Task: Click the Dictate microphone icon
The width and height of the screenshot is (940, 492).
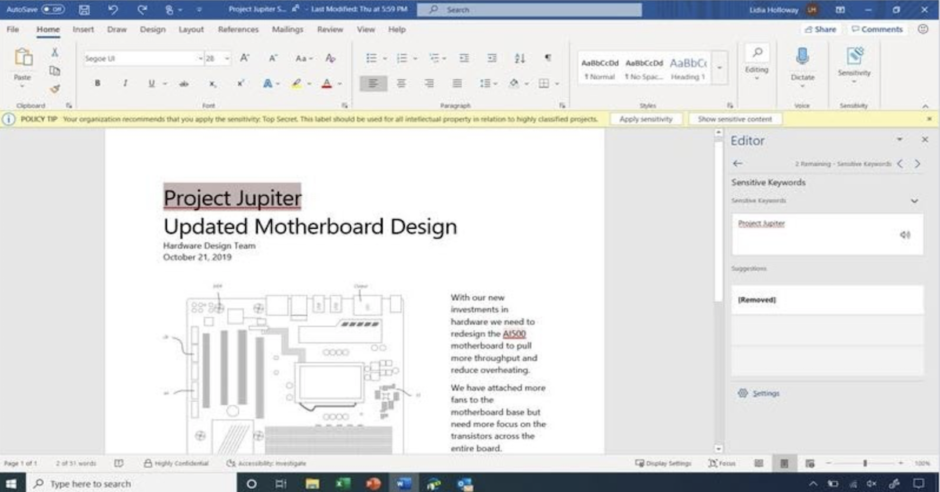Action: pos(802,57)
